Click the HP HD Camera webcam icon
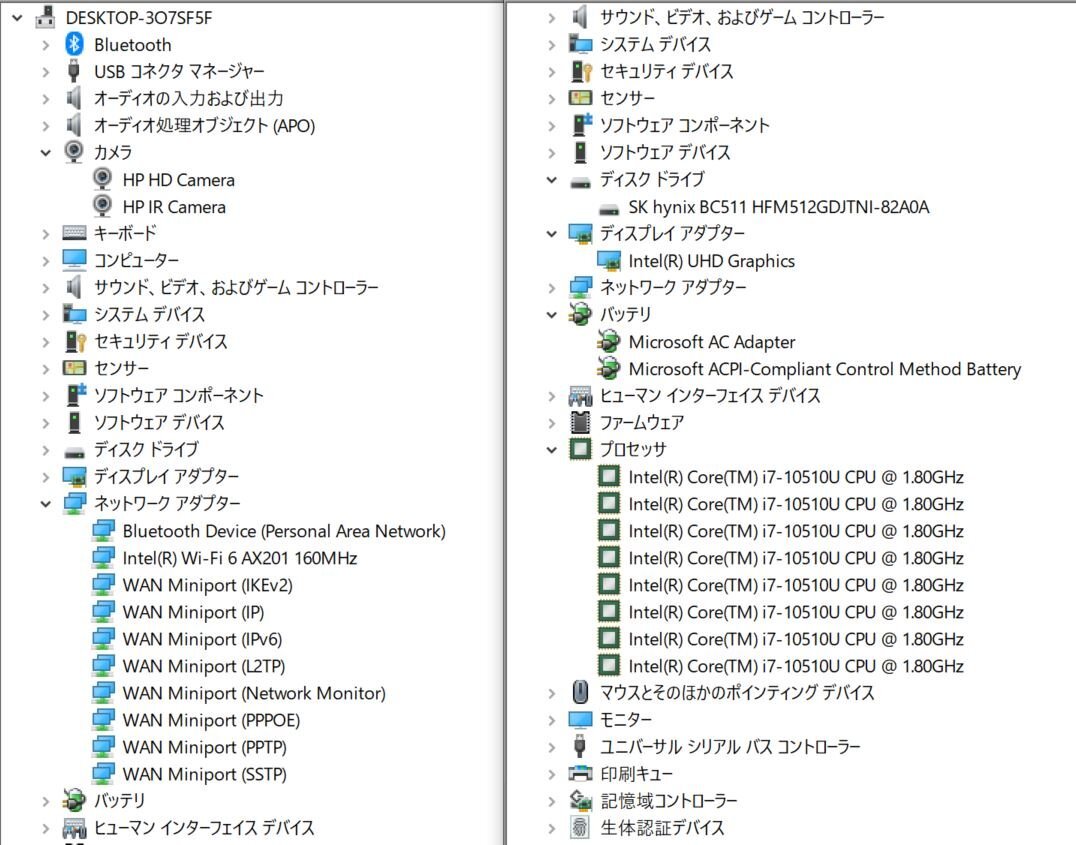This screenshot has height=845, width=1076. coord(102,179)
